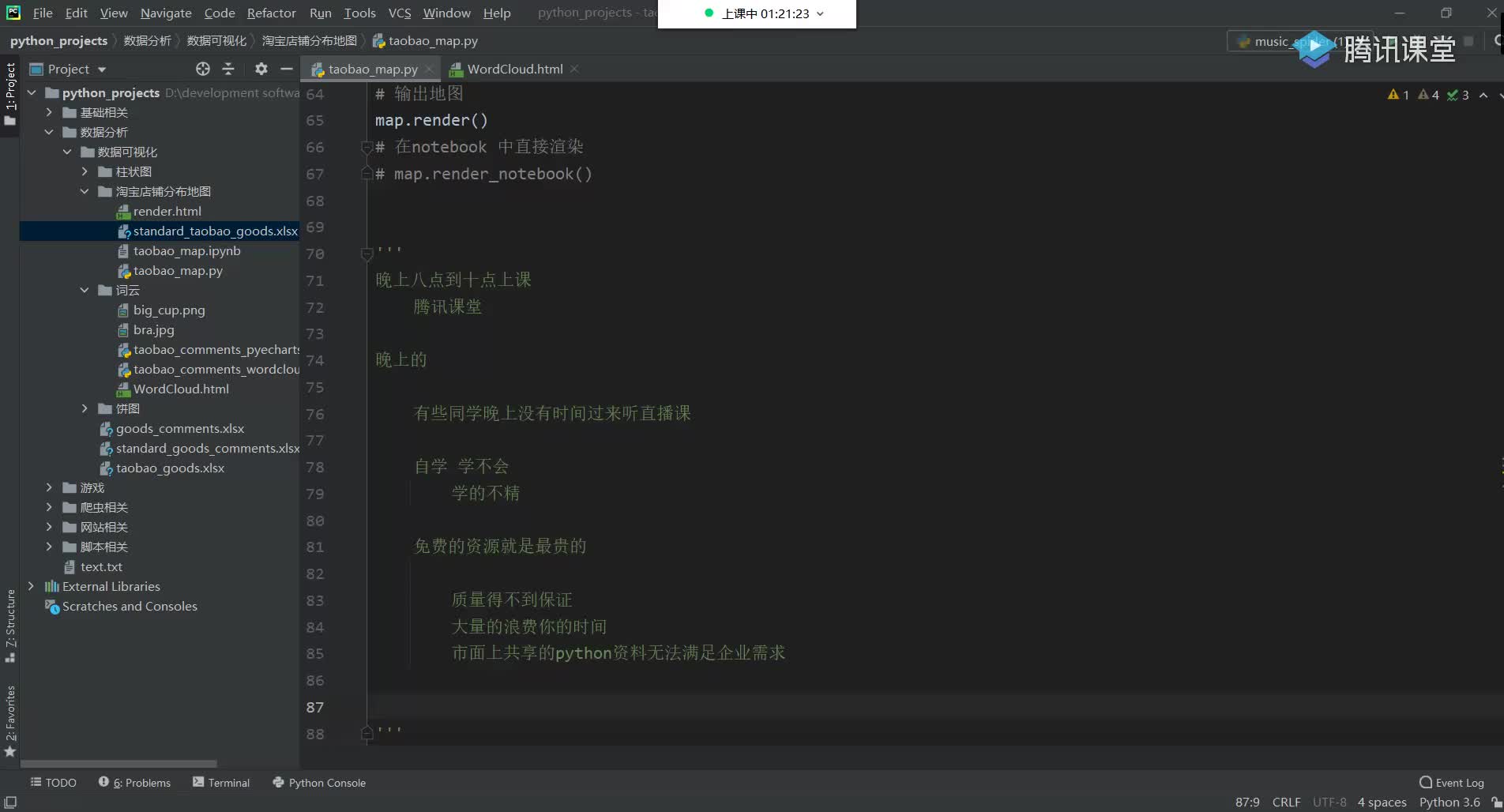Click the PyCharm logo icon
Image resolution: width=1504 pixels, height=812 pixels.
13,13
